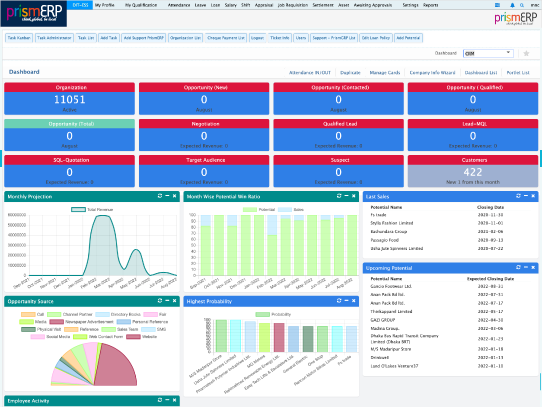Toggle Newspaper Advertisement legend entry
542x407 pixels.
82,322
